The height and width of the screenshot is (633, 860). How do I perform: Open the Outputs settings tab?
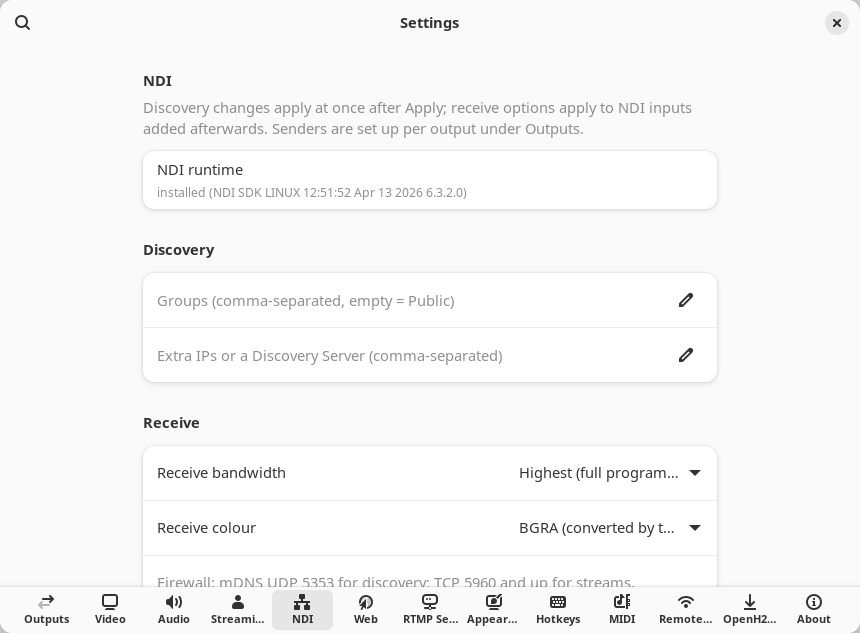coord(47,609)
